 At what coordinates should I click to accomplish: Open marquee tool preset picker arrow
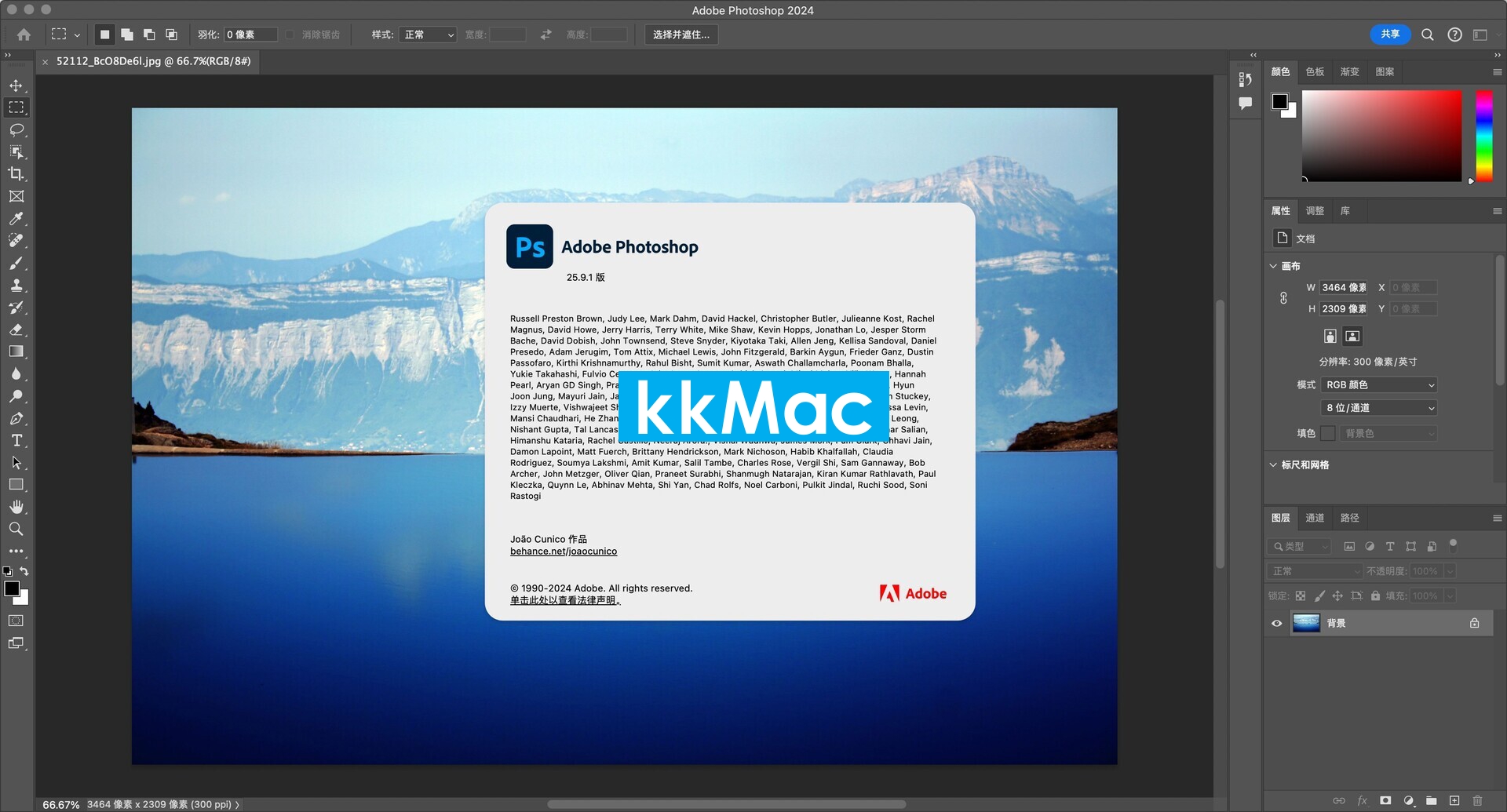(x=77, y=35)
